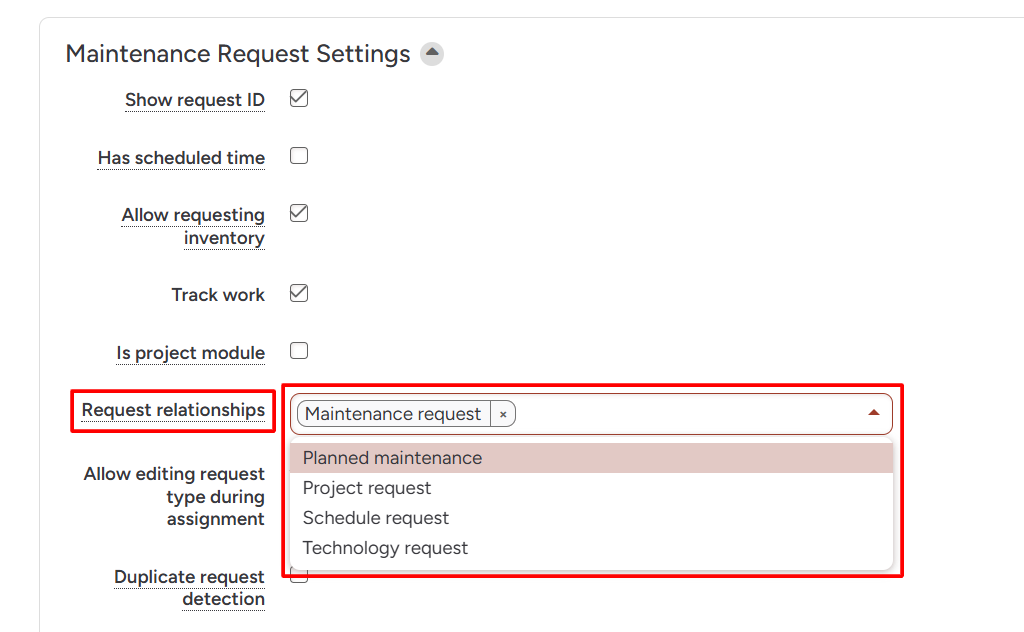Click the Request relationships label
This screenshot has width=1024, height=632.
click(x=173, y=410)
